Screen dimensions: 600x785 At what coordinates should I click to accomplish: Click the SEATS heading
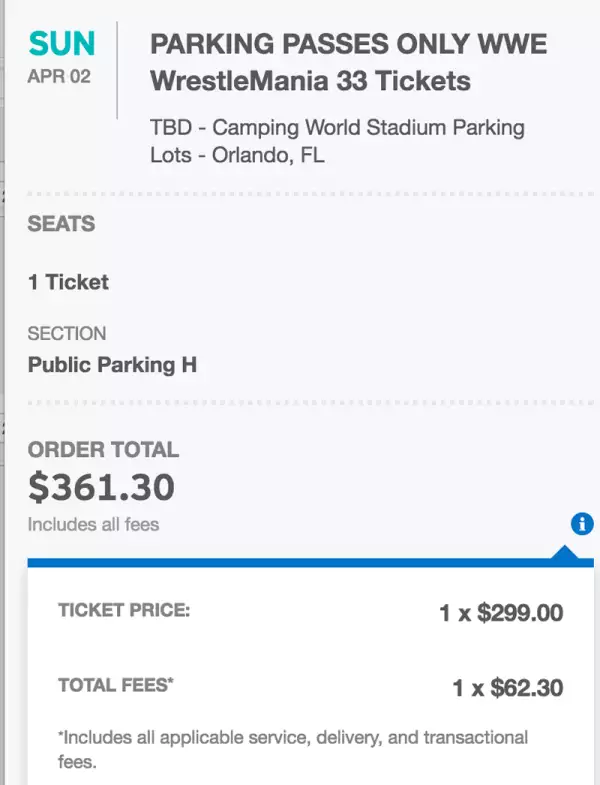(62, 224)
